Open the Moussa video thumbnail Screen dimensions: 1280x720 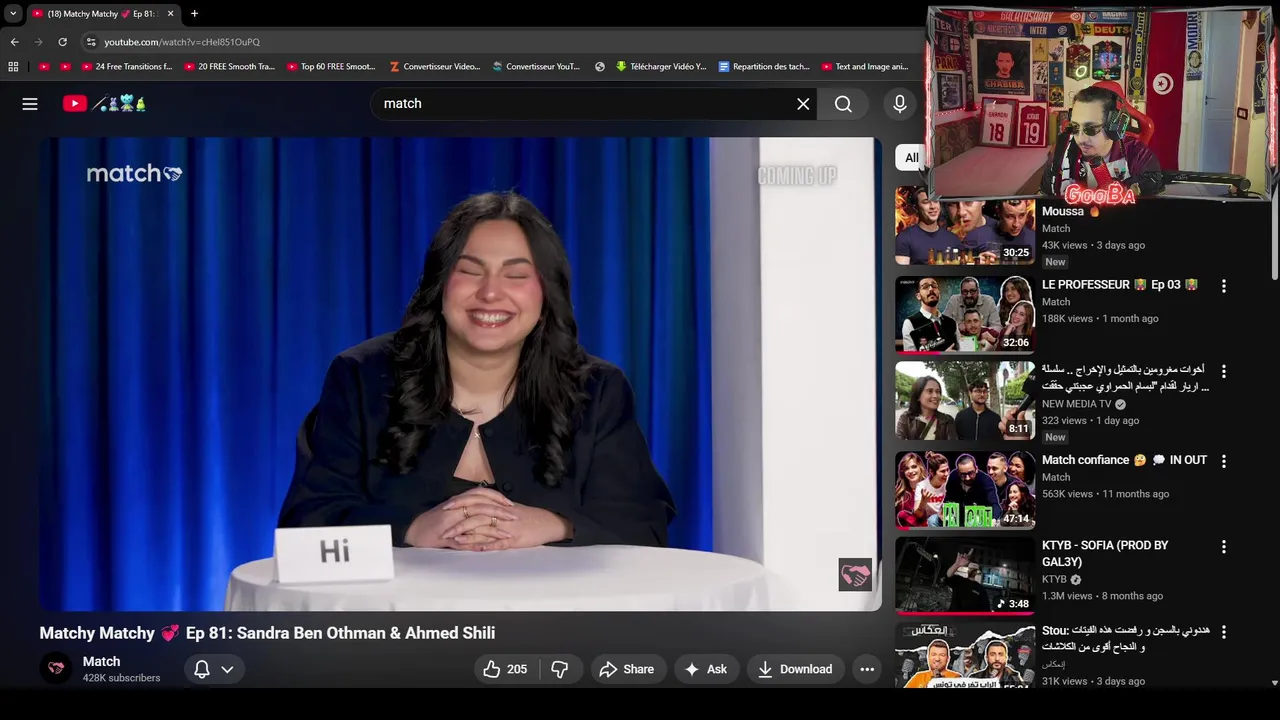pyautogui.click(x=965, y=226)
